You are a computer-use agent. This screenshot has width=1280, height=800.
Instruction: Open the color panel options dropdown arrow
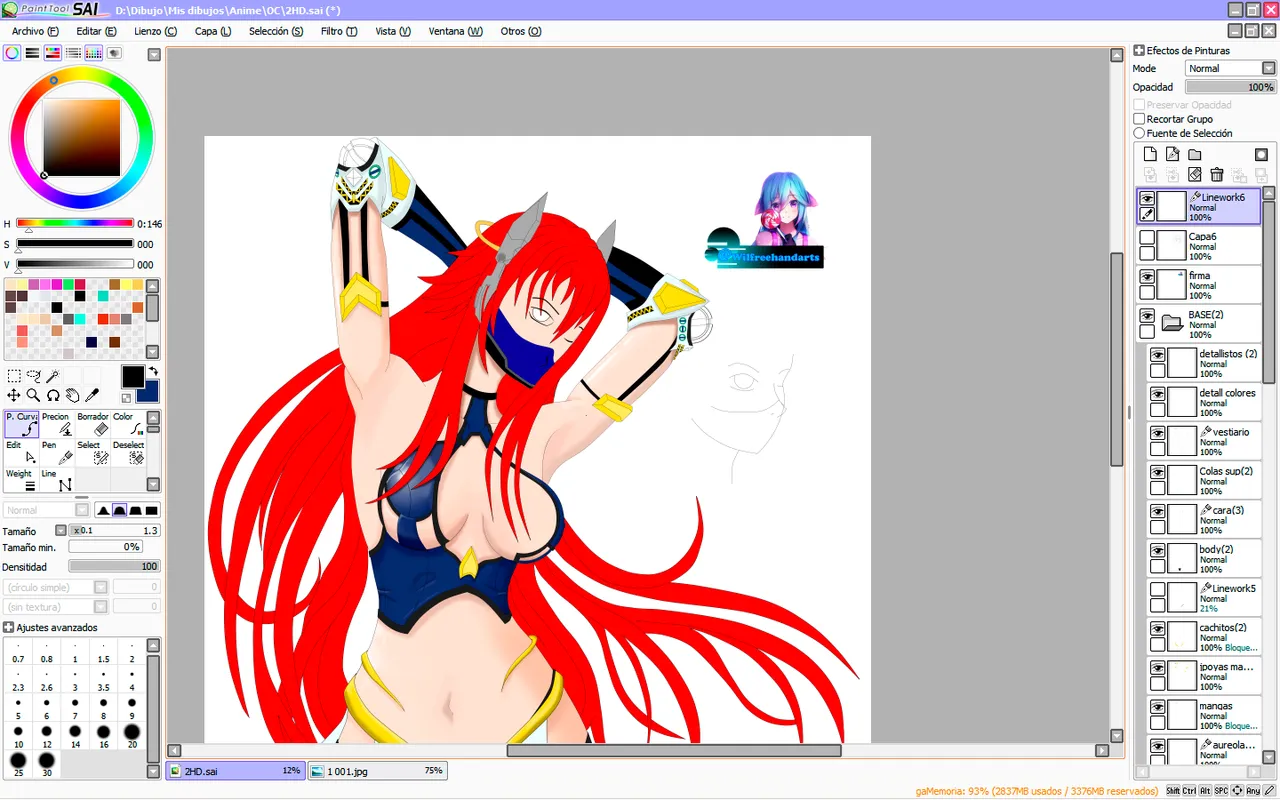[152, 53]
